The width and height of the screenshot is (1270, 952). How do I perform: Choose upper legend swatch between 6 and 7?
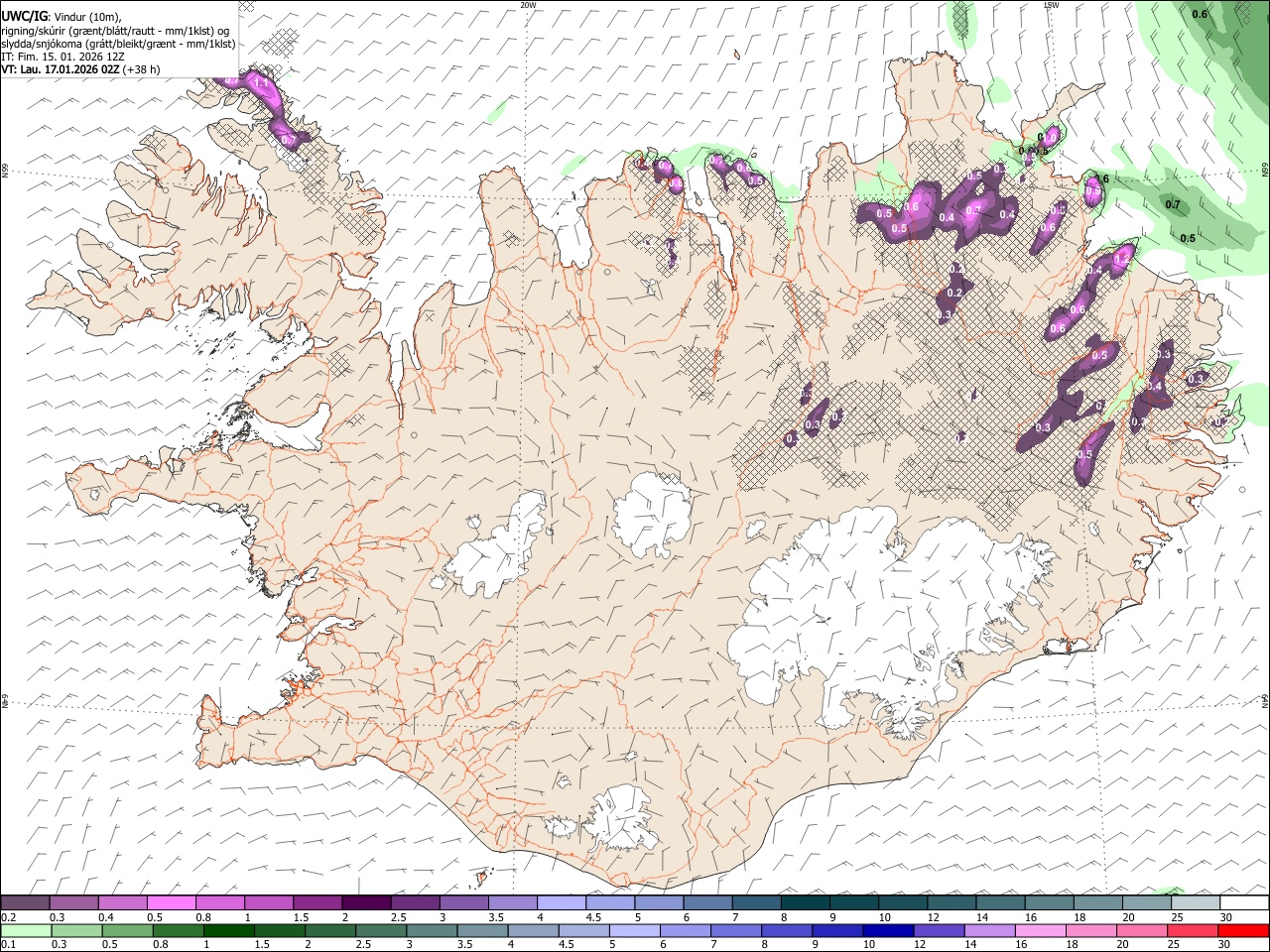[x=707, y=902]
